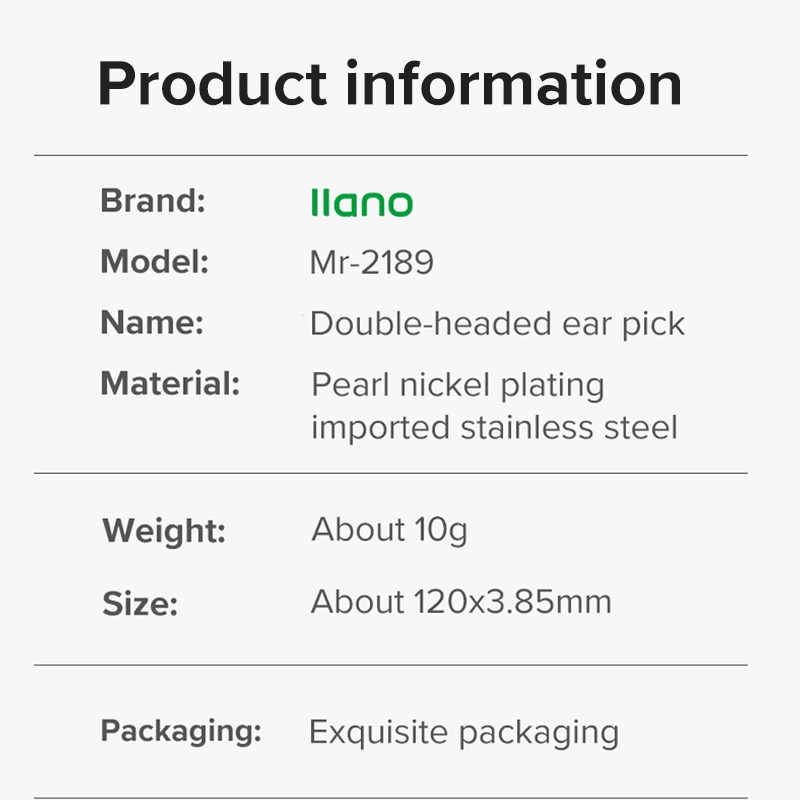Click the divider line under the heading
The width and height of the screenshot is (800, 800).
(391, 156)
